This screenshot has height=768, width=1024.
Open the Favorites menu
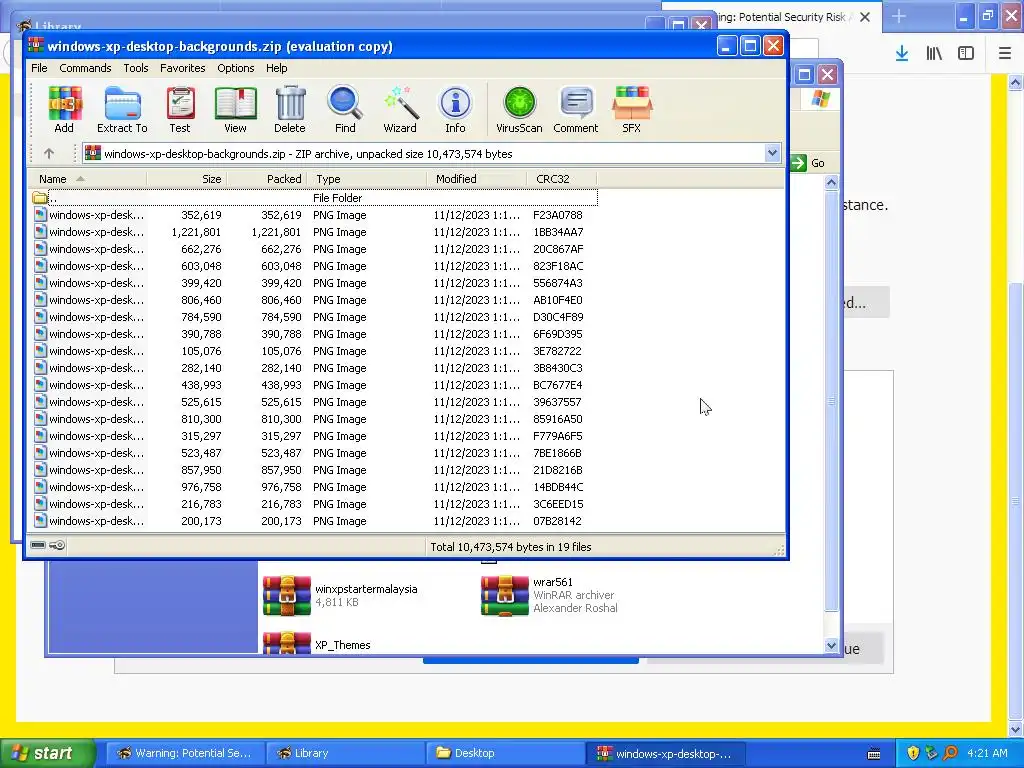[183, 68]
